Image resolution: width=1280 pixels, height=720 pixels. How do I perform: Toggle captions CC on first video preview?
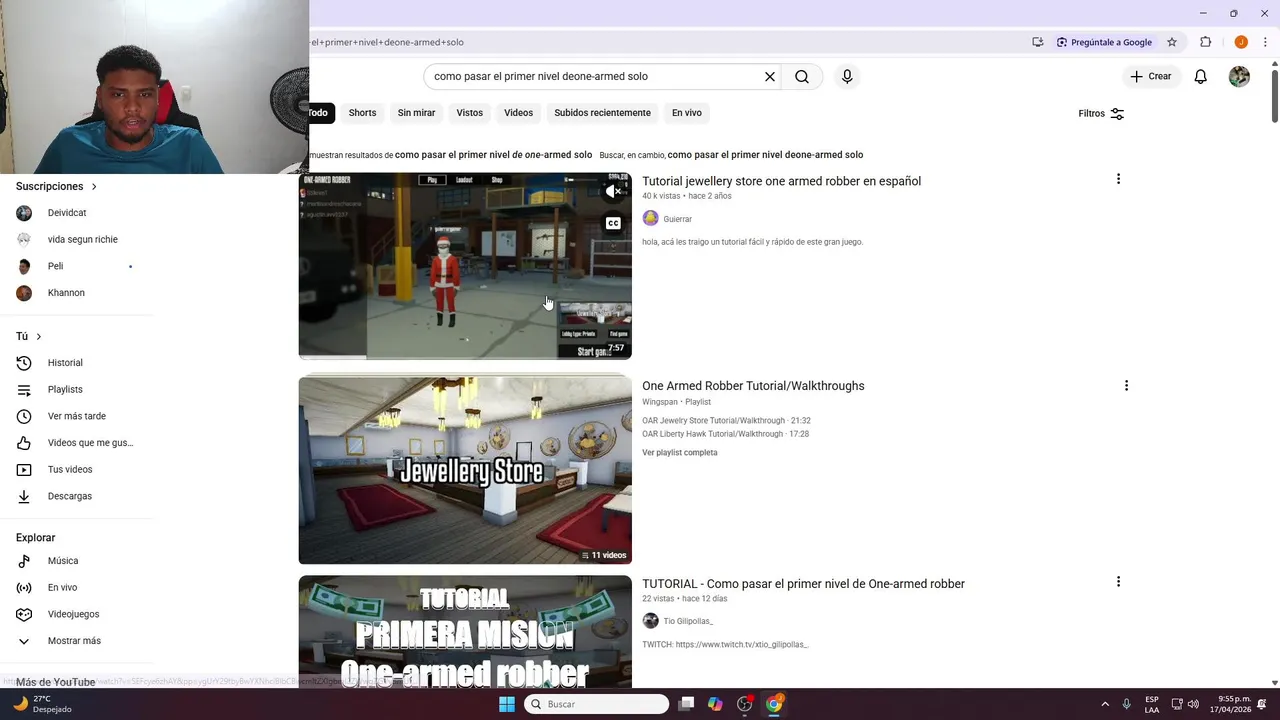tap(613, 223)
